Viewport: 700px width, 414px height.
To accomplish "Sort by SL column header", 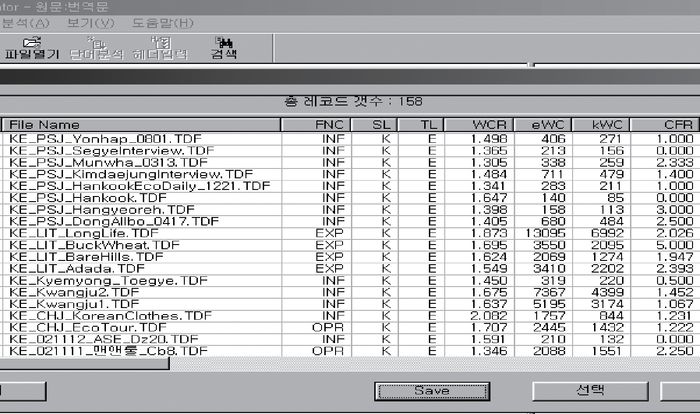I will tap(374, 125).
